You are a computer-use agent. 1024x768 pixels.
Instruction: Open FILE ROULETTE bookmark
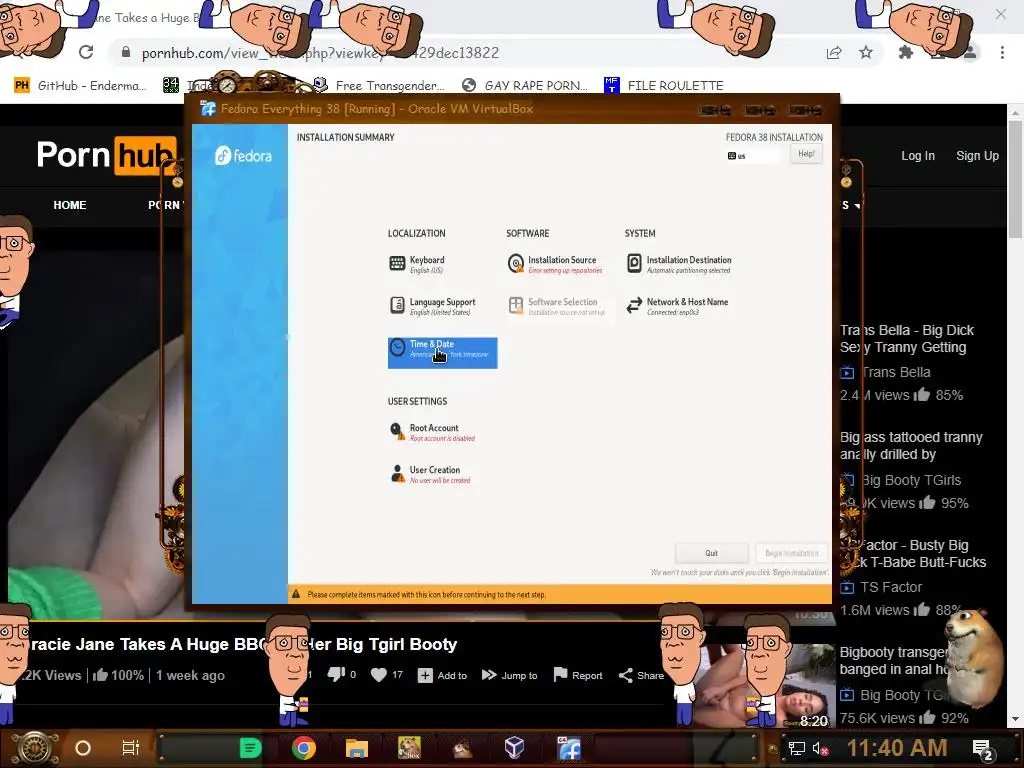tap(664, 86)
